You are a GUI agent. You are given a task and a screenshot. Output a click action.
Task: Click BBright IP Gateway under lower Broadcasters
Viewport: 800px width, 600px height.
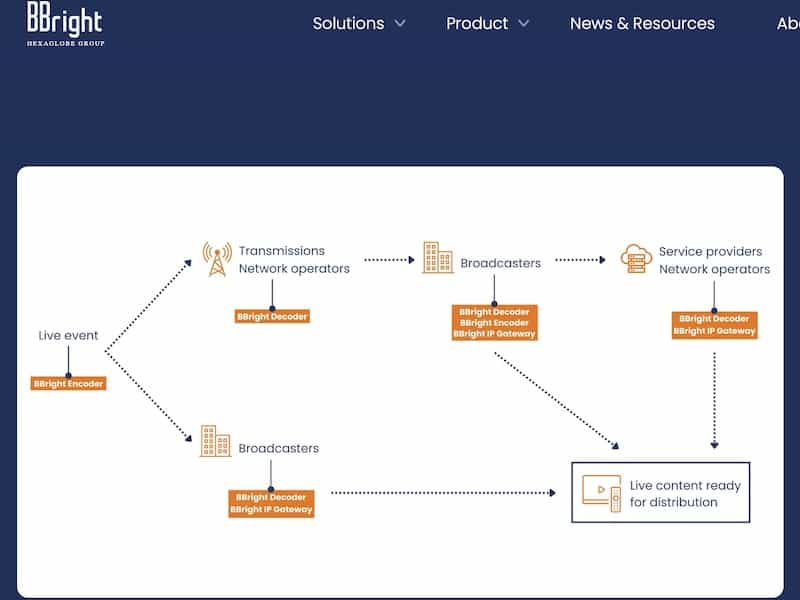pyautogui.click(x=271, y=509)
